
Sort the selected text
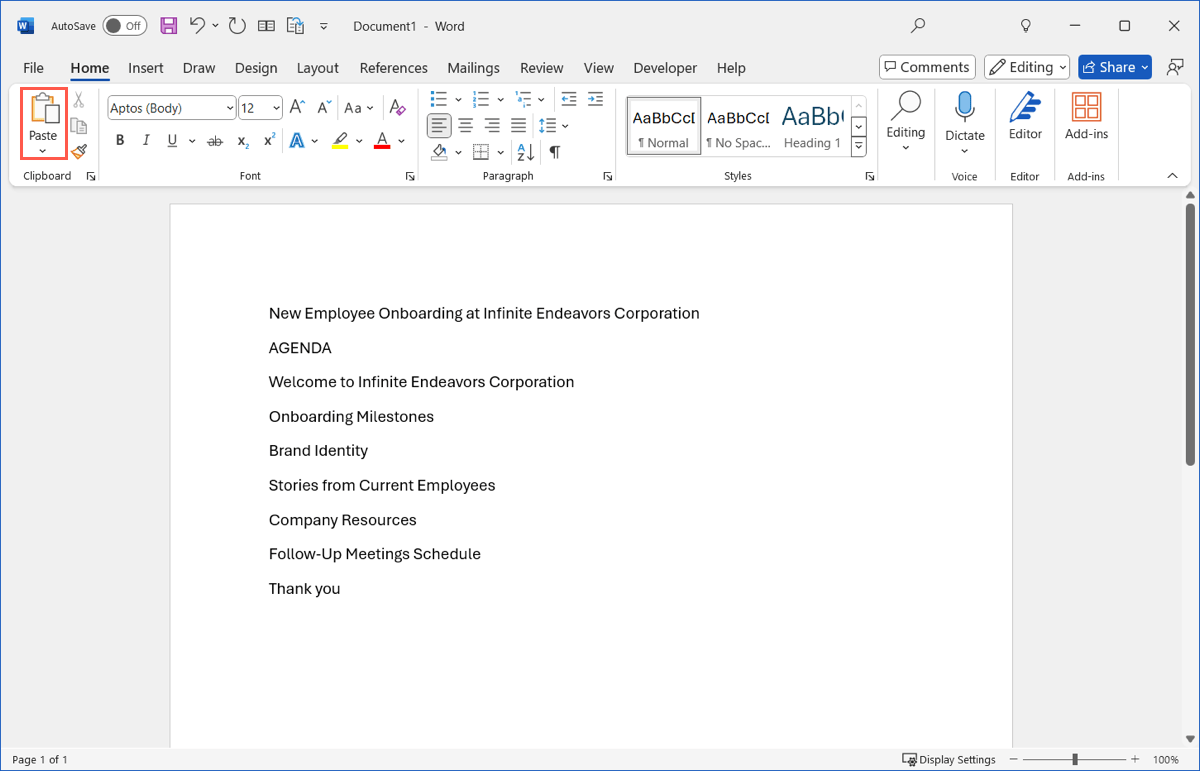tap(524, 152)
